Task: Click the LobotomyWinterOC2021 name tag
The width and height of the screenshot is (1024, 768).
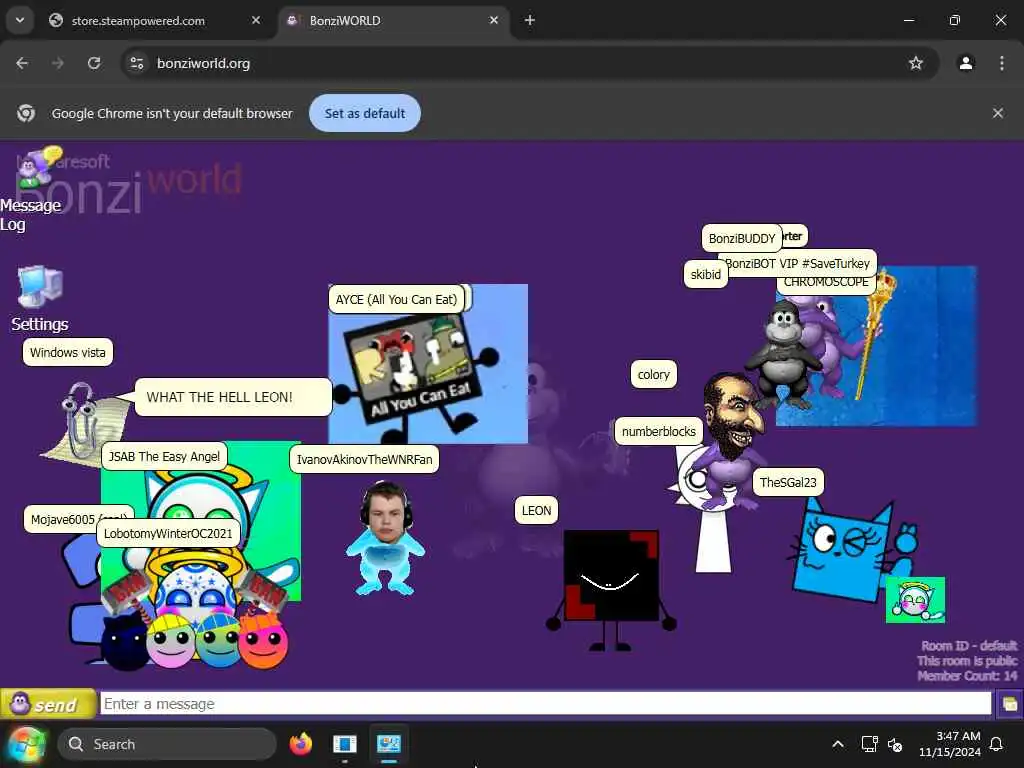Action: 168,534
